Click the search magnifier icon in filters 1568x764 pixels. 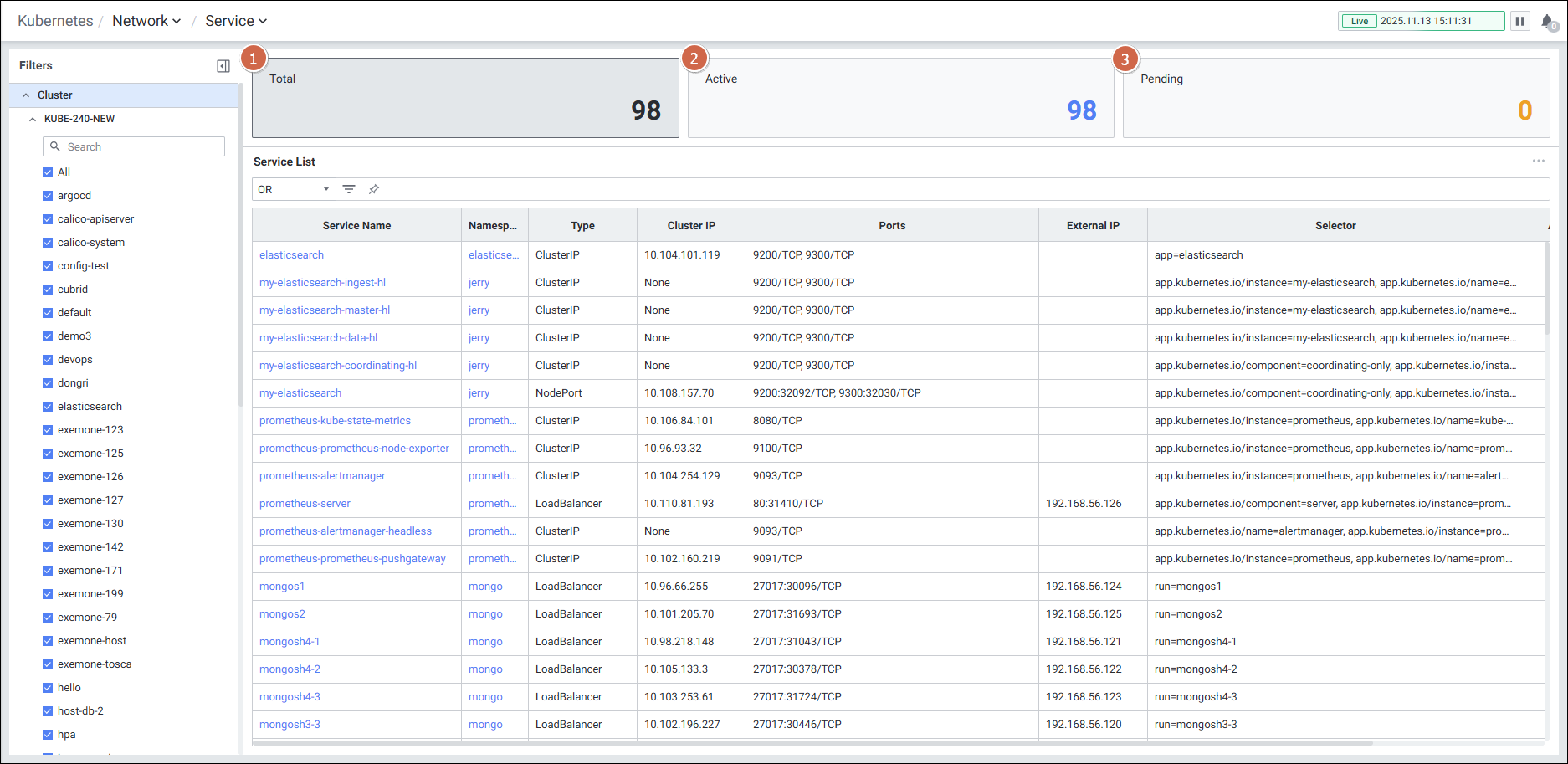click(55, 146)
